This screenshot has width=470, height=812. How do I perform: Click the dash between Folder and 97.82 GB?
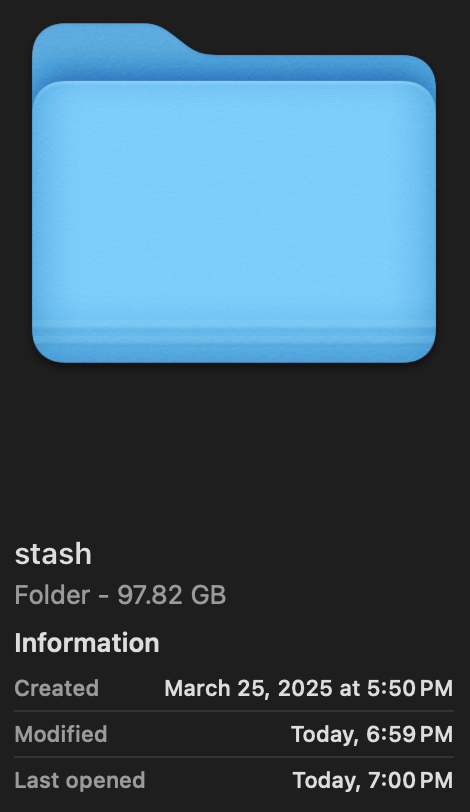coord(104,596)
